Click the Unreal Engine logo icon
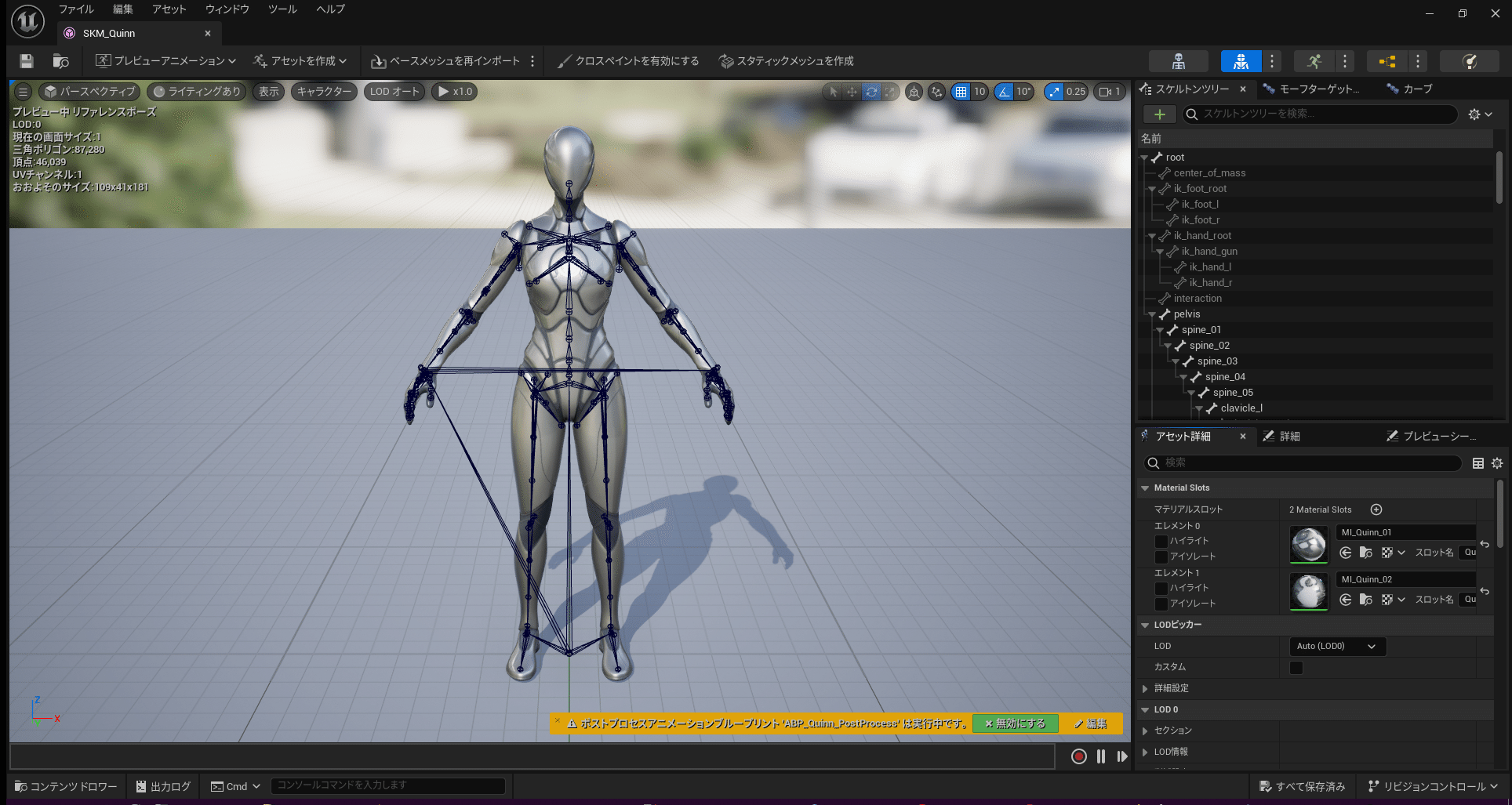This screenshot has width=1512, height=805. (28, 21)
